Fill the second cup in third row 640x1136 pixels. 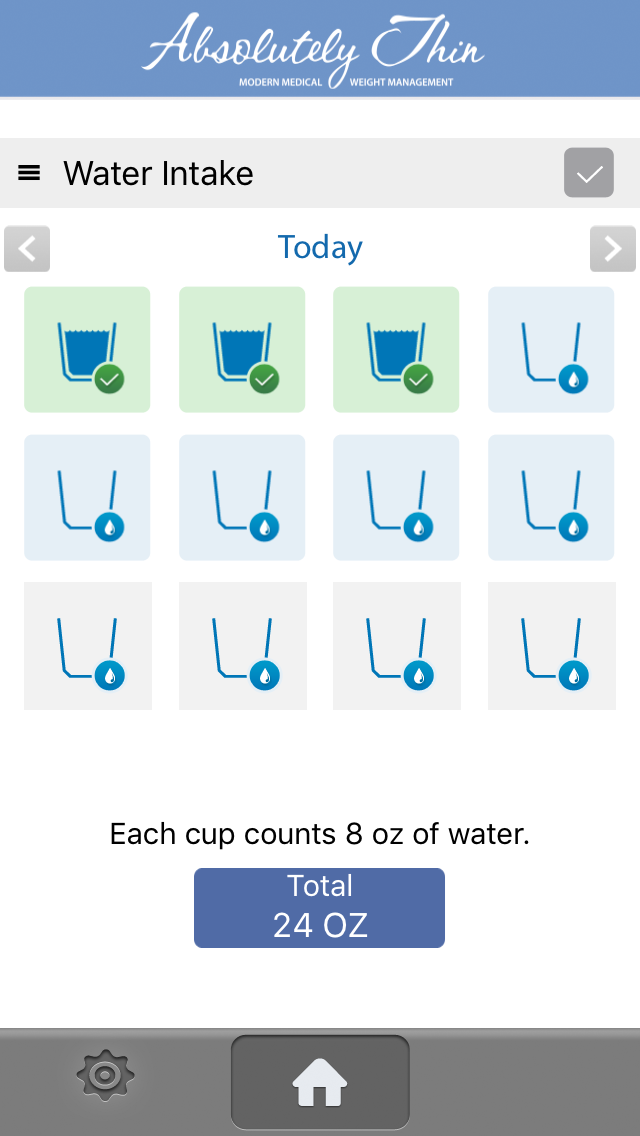pos(242,646)
